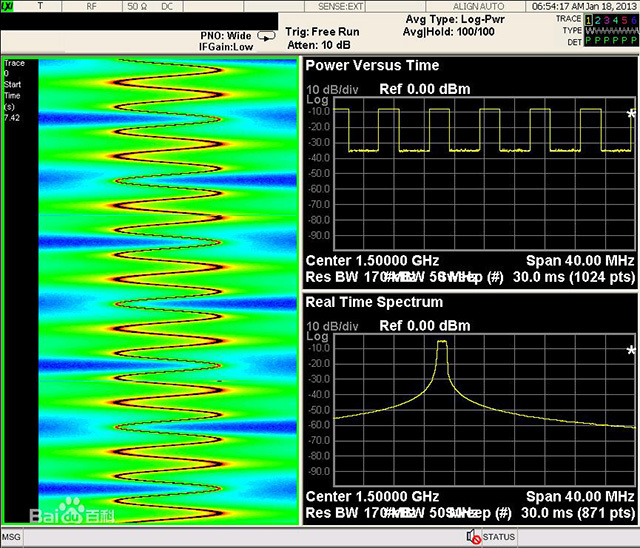Viewport: 640px width, 548px height.
Task: Click the 50 Ω impedance indicator
Action: 137,7
